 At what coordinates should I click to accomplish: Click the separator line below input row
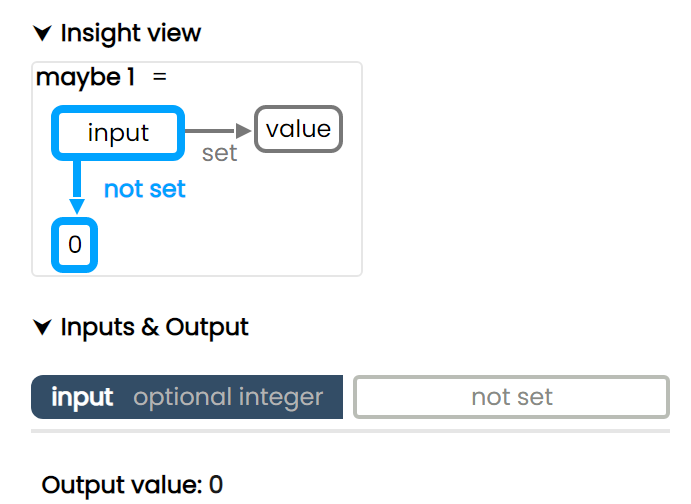(350, 431)
